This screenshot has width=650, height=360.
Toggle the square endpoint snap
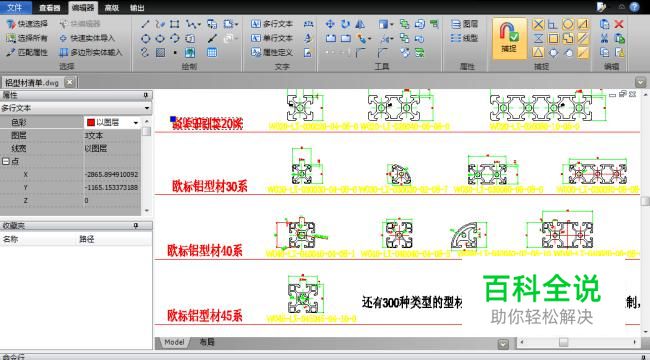(553, 39)
